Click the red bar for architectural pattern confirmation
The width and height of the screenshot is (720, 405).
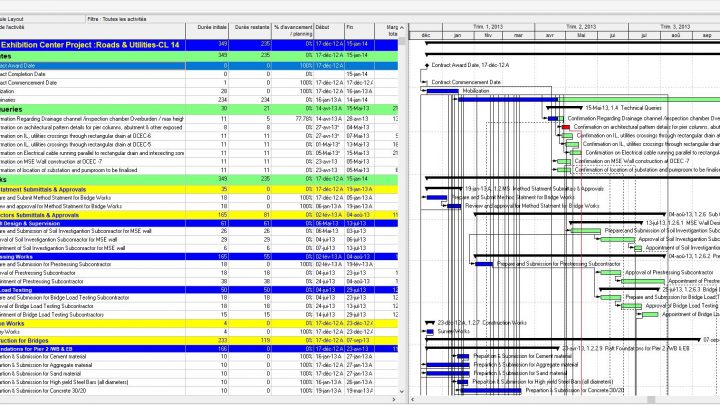click(x=566, y=127)
